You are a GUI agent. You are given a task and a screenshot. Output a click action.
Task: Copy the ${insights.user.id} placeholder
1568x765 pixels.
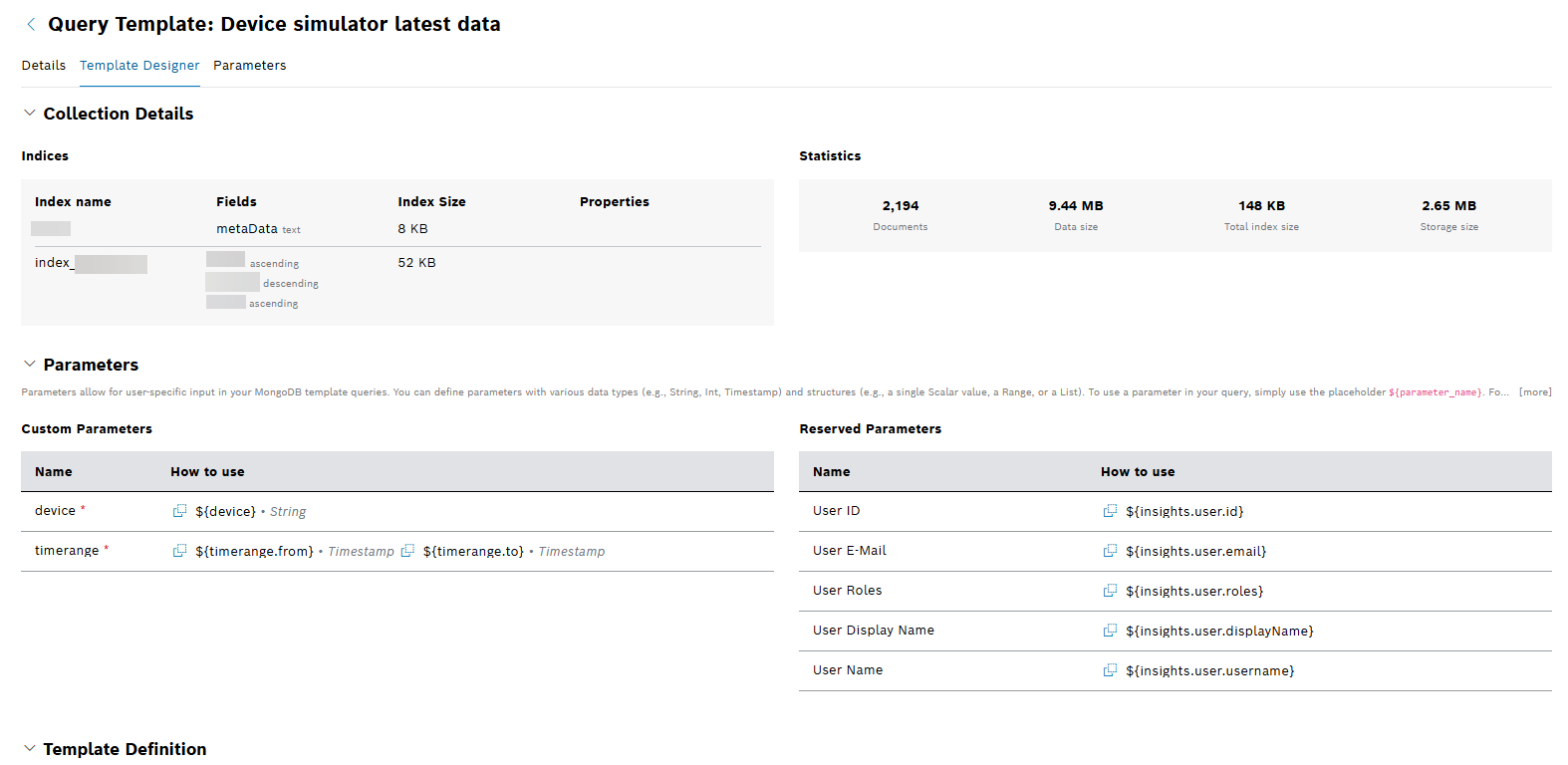point(1110,511)
